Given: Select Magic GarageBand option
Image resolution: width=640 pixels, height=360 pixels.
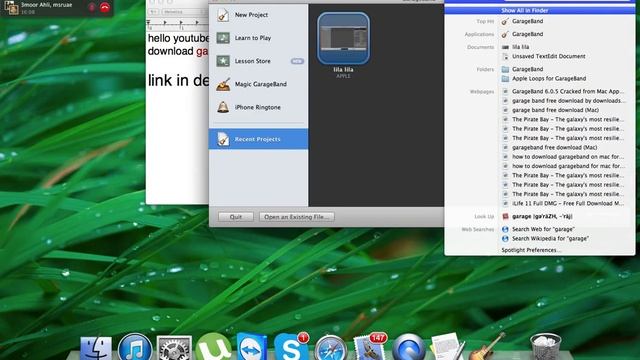Looking at the screenshot, I should pyautogui.click(x=258, y=84).
